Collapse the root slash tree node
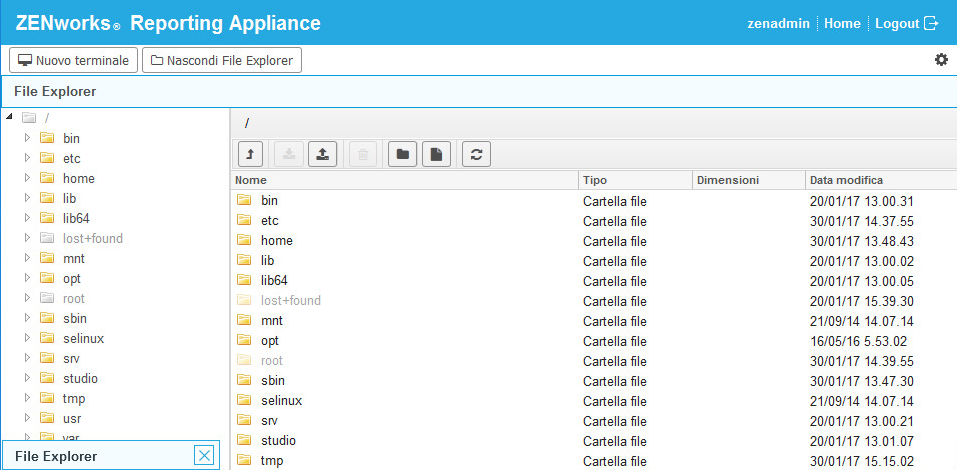 10,118
